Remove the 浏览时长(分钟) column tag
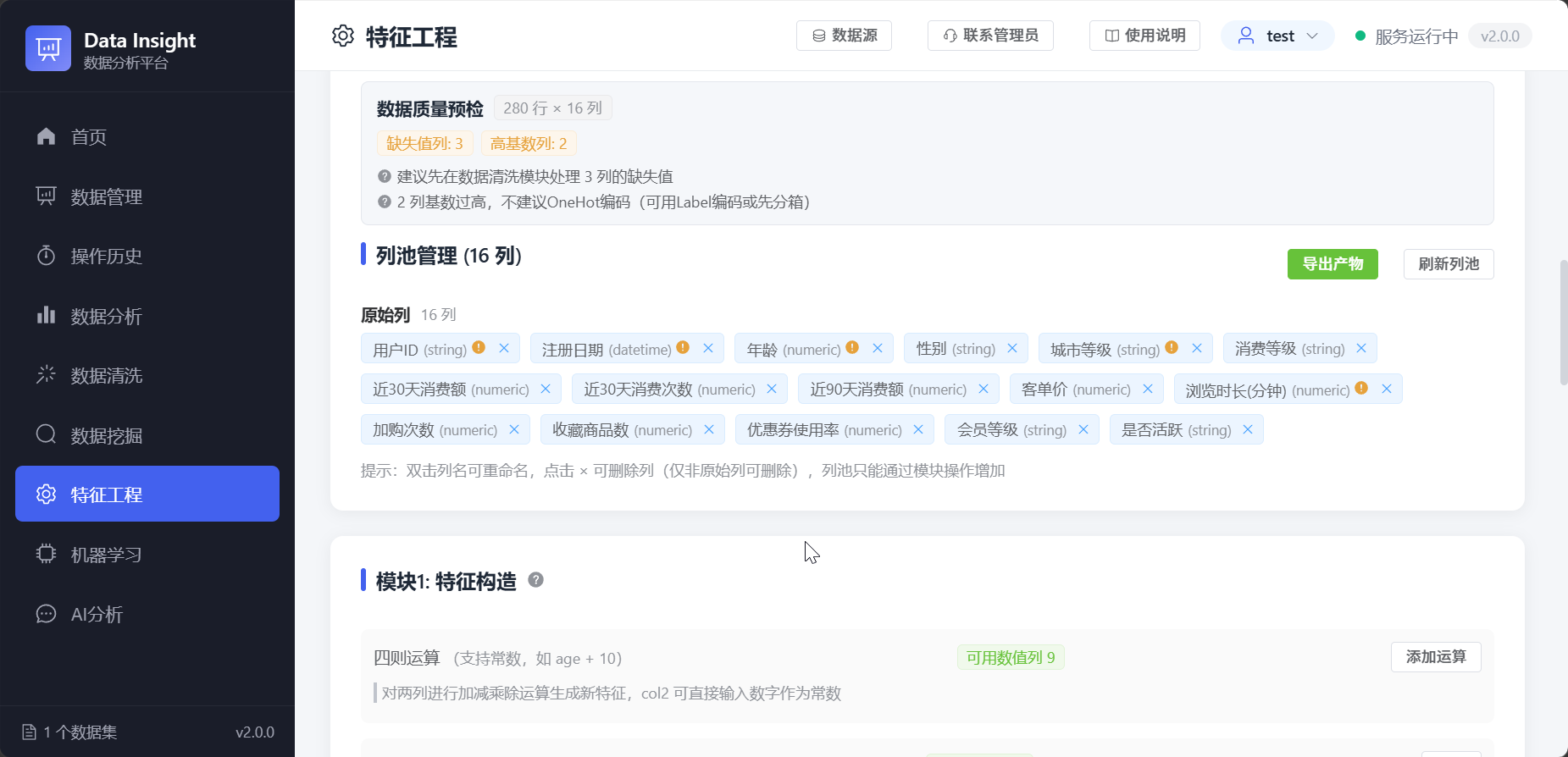The image size is (1568, 757). click(1387, 389)
